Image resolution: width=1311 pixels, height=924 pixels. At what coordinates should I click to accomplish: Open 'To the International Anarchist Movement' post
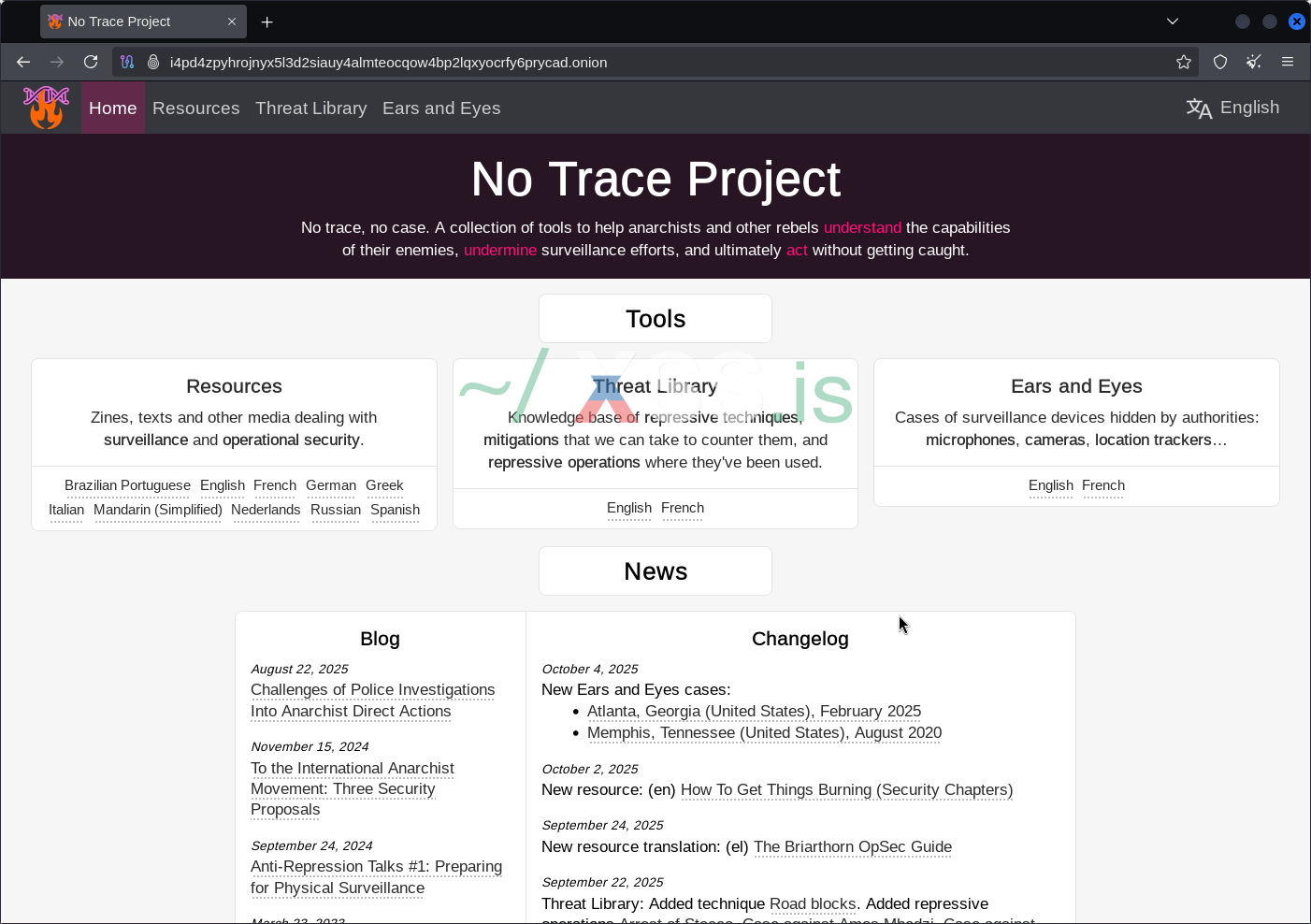click(x=353, y=788)
